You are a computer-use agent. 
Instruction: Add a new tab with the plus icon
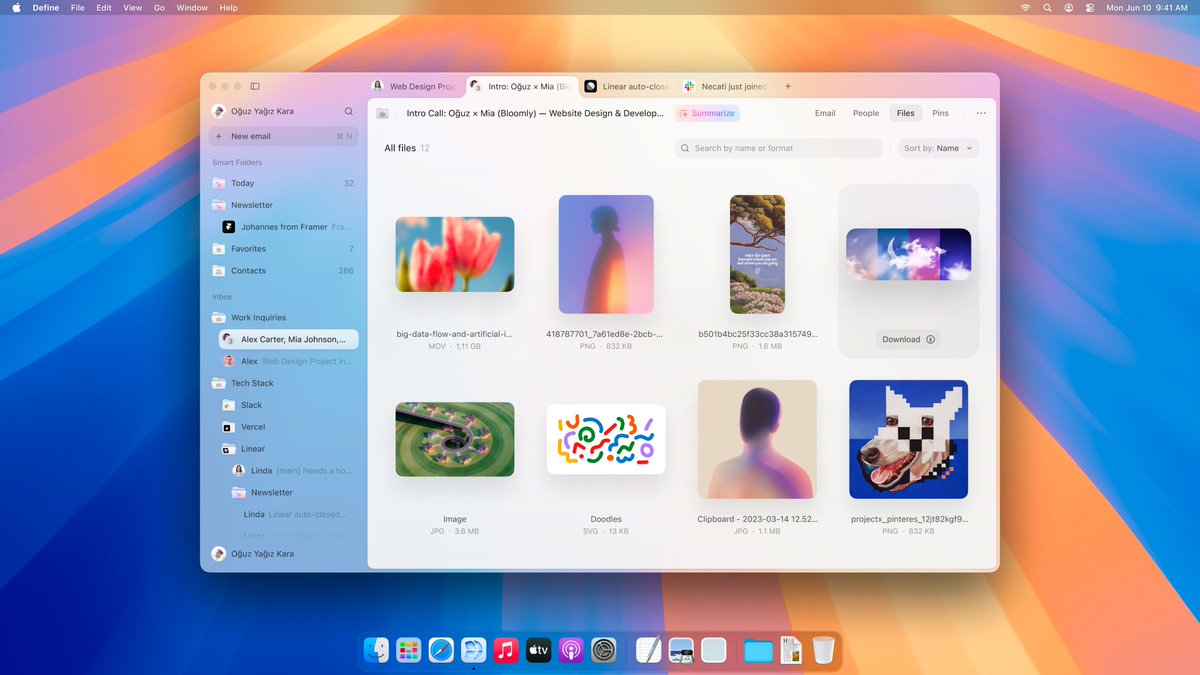pyautogui.click(x=788, y=87)
